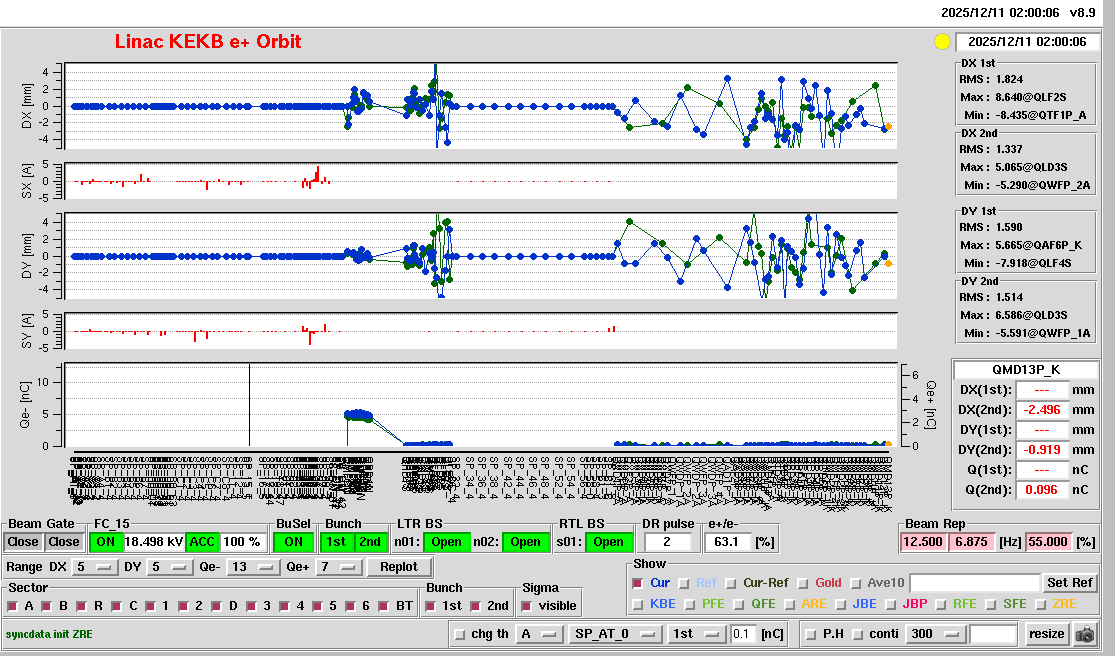The image size is (1115, 656).
Task: Toggle the BuSel ON indicator
Action: click(292, 542)
